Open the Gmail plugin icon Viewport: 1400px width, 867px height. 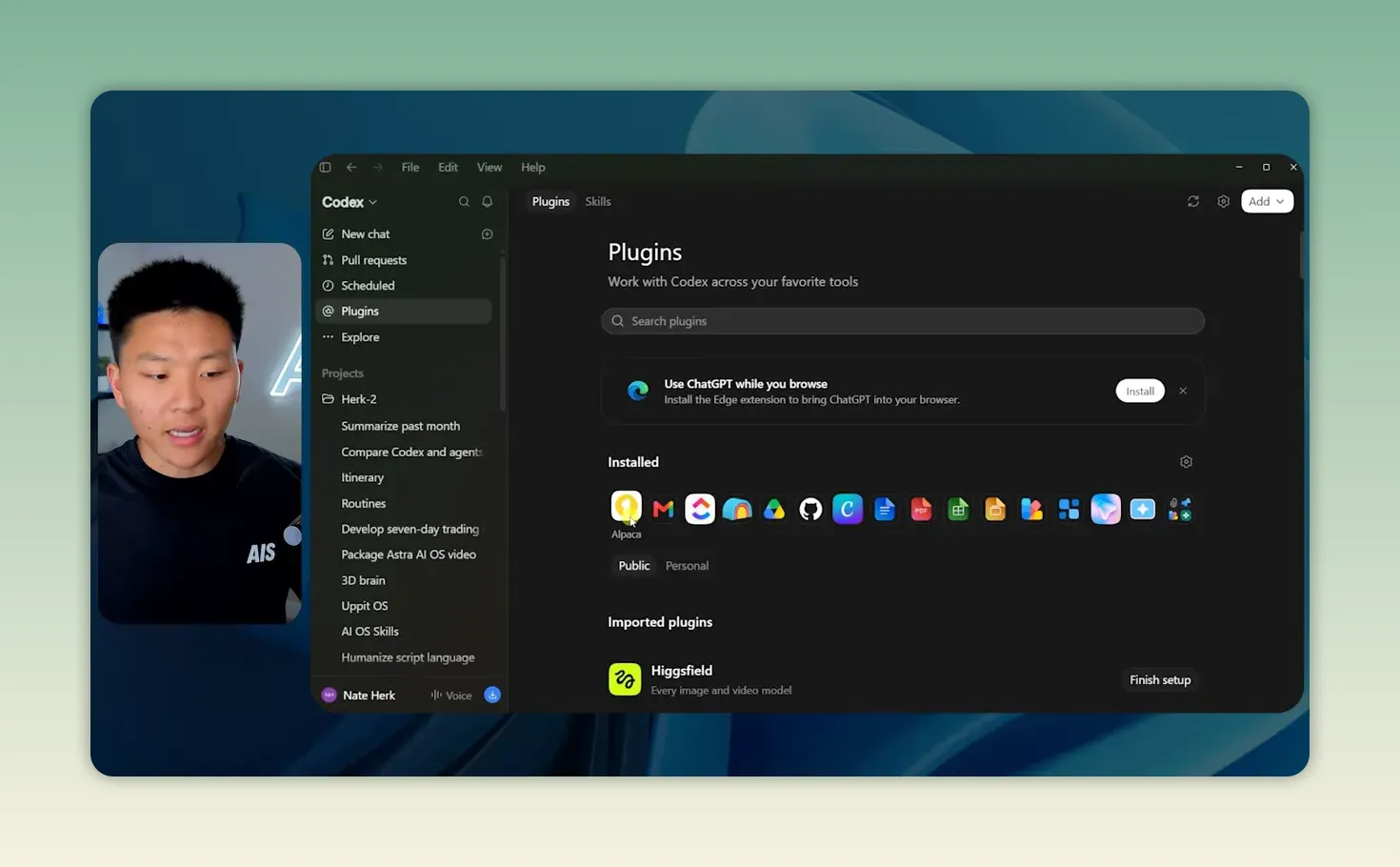pos(663,510)
